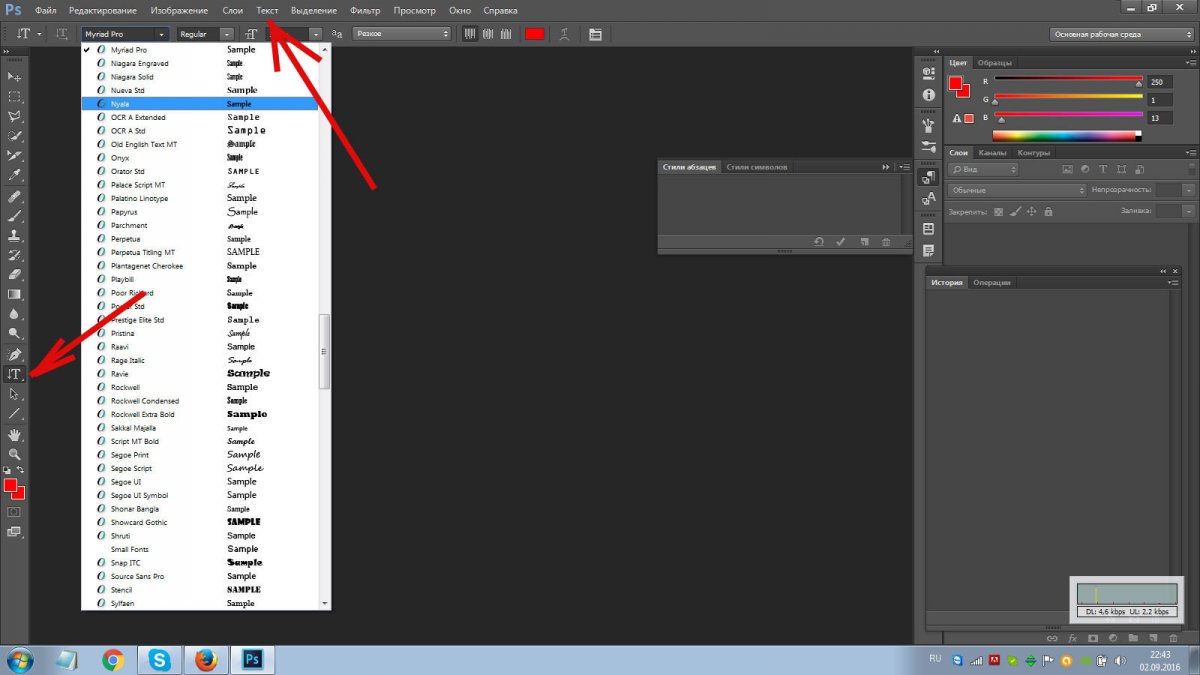Open the font size dropdown
The width and height of the screenshot is (1200, 675).
pos(316,34)
